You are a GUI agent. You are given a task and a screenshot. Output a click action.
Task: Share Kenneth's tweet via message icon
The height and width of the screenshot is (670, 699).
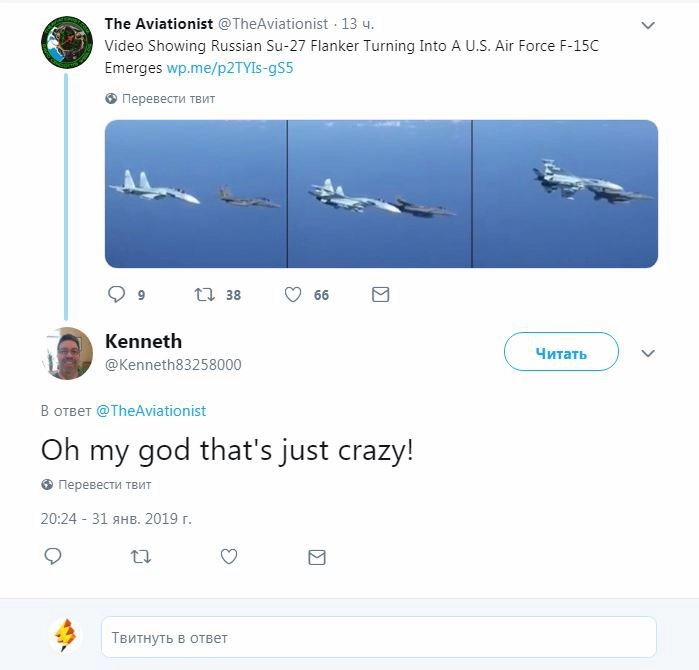tap(317, 557)
